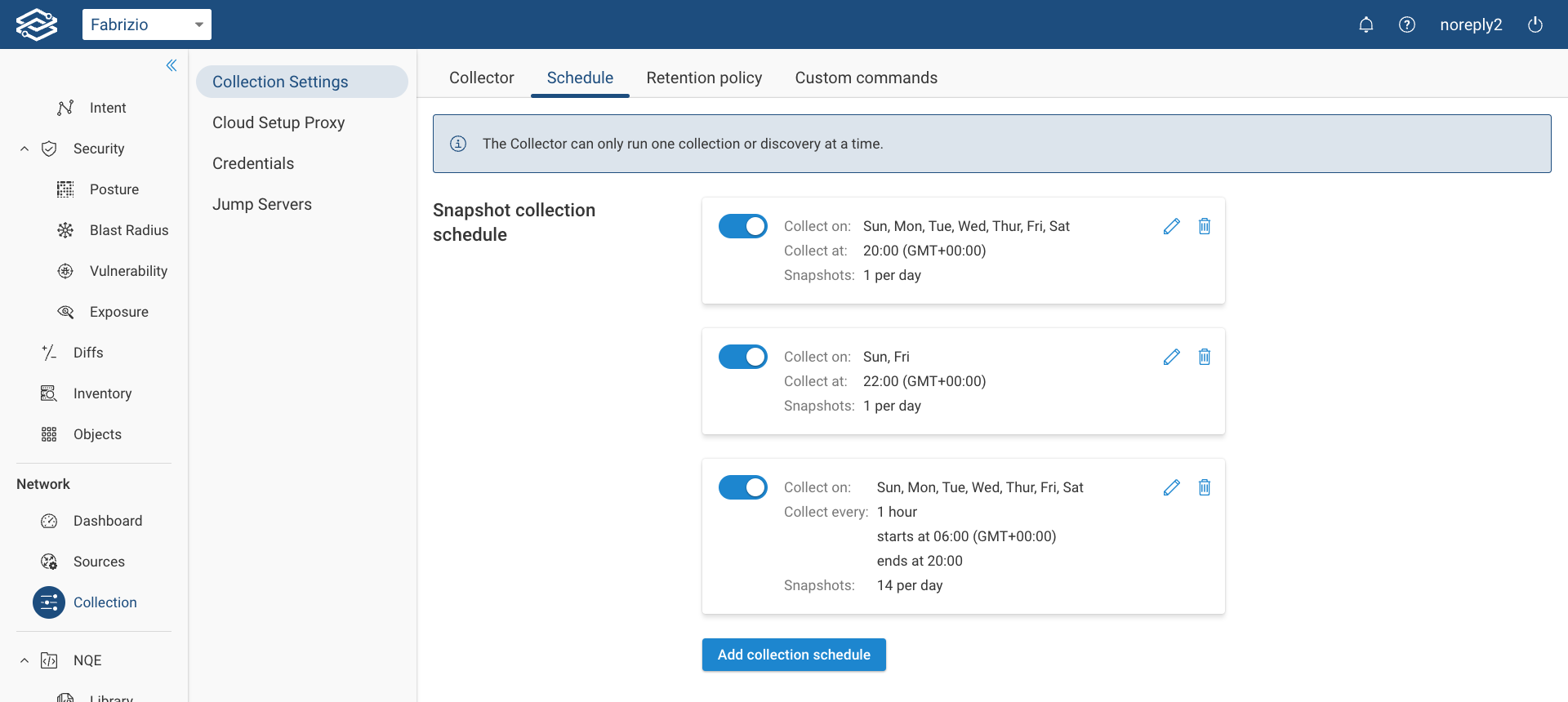This screenshot has width=1568, height=702.
Task: Click Add collection schedule button
Action: coord(794,655)
